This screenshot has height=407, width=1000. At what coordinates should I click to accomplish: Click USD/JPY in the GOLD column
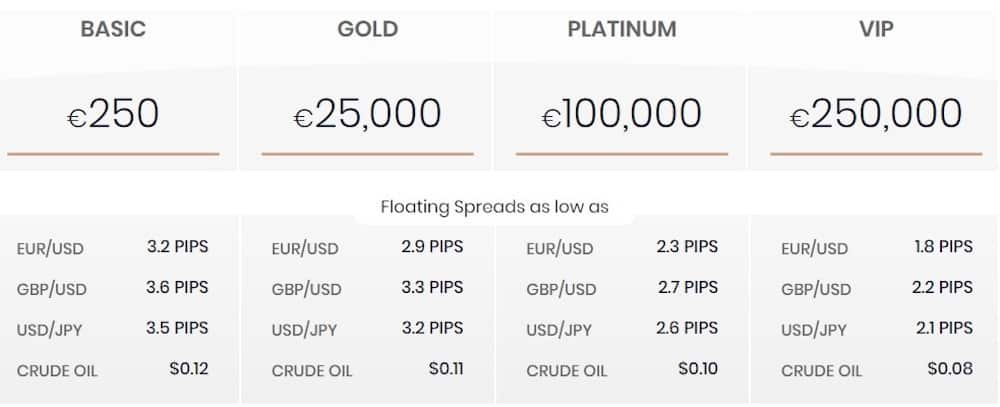coord(304,330)
